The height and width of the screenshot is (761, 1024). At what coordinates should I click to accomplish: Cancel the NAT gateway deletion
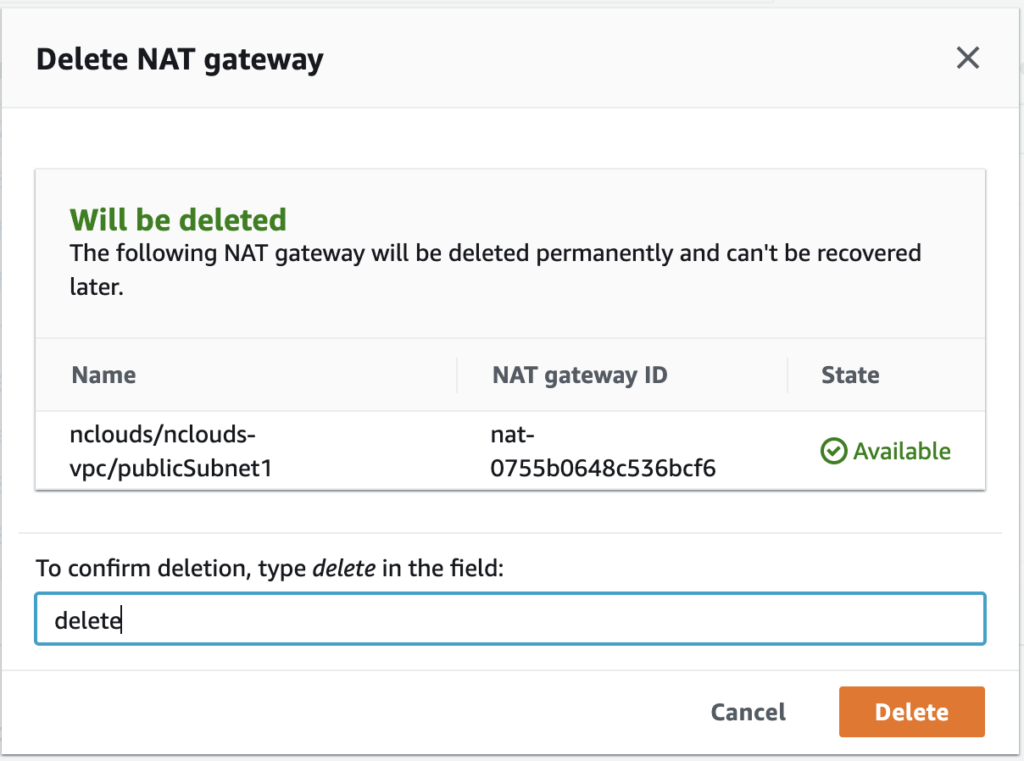748,711
